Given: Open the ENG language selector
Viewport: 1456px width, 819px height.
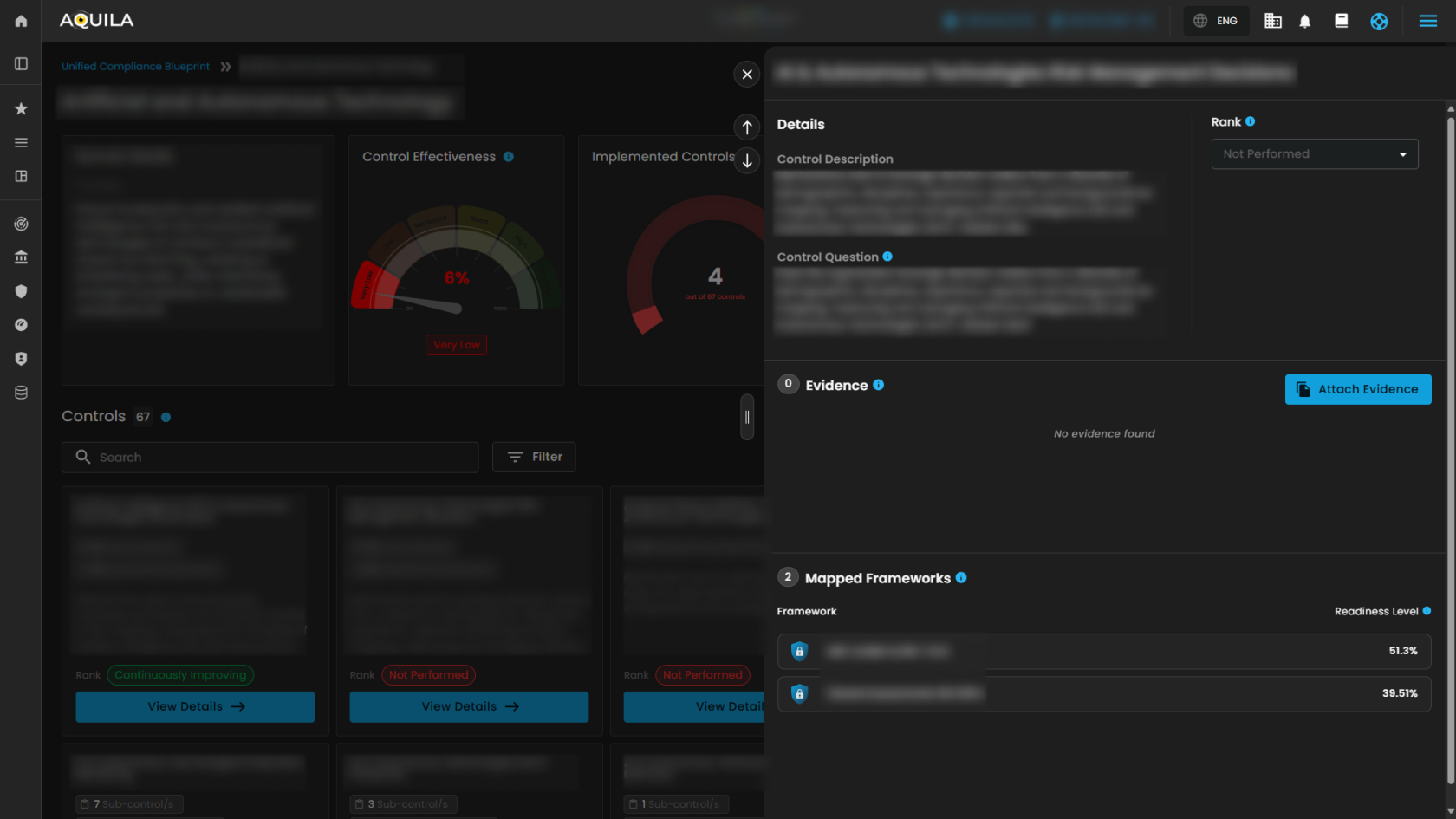Looking at the screenshot, I should [x=1216, y=21].
